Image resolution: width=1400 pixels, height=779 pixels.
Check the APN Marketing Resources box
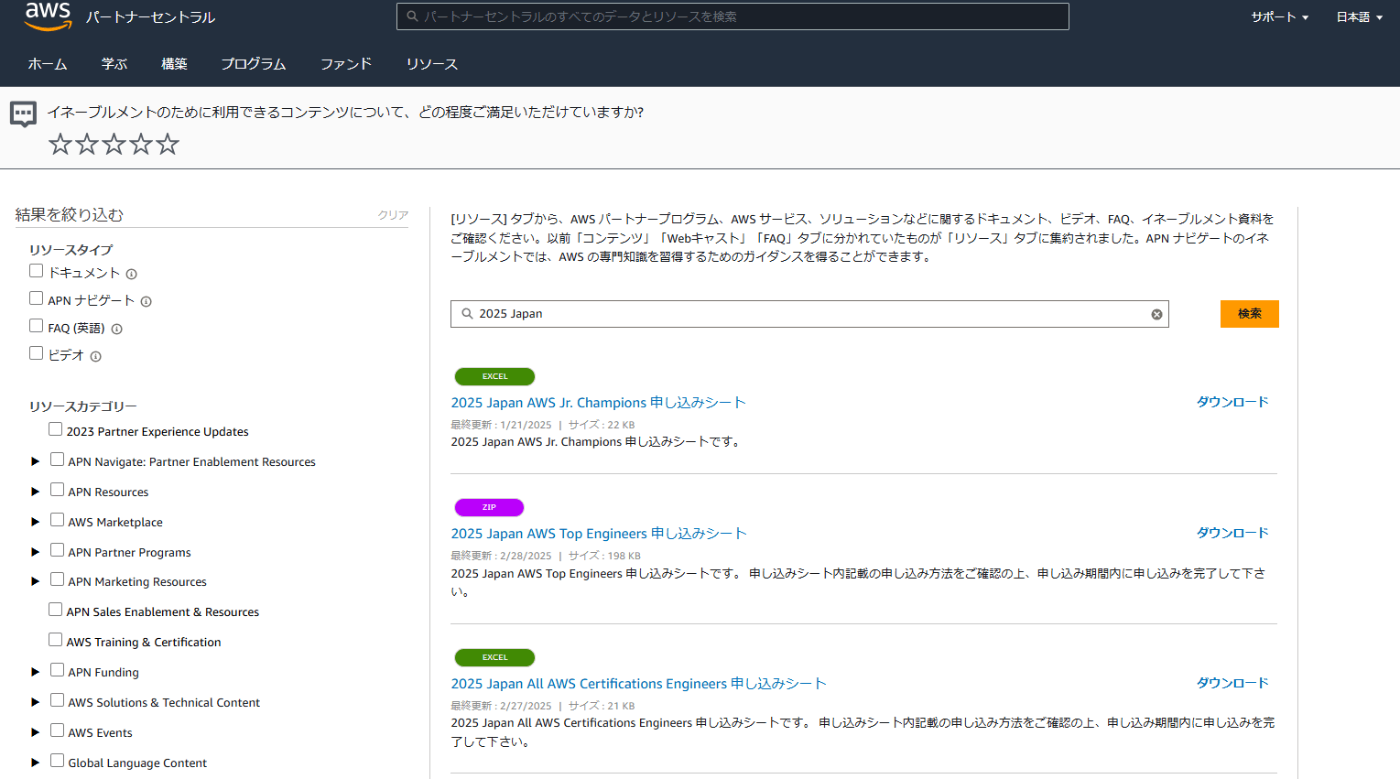tap(57, 580)
